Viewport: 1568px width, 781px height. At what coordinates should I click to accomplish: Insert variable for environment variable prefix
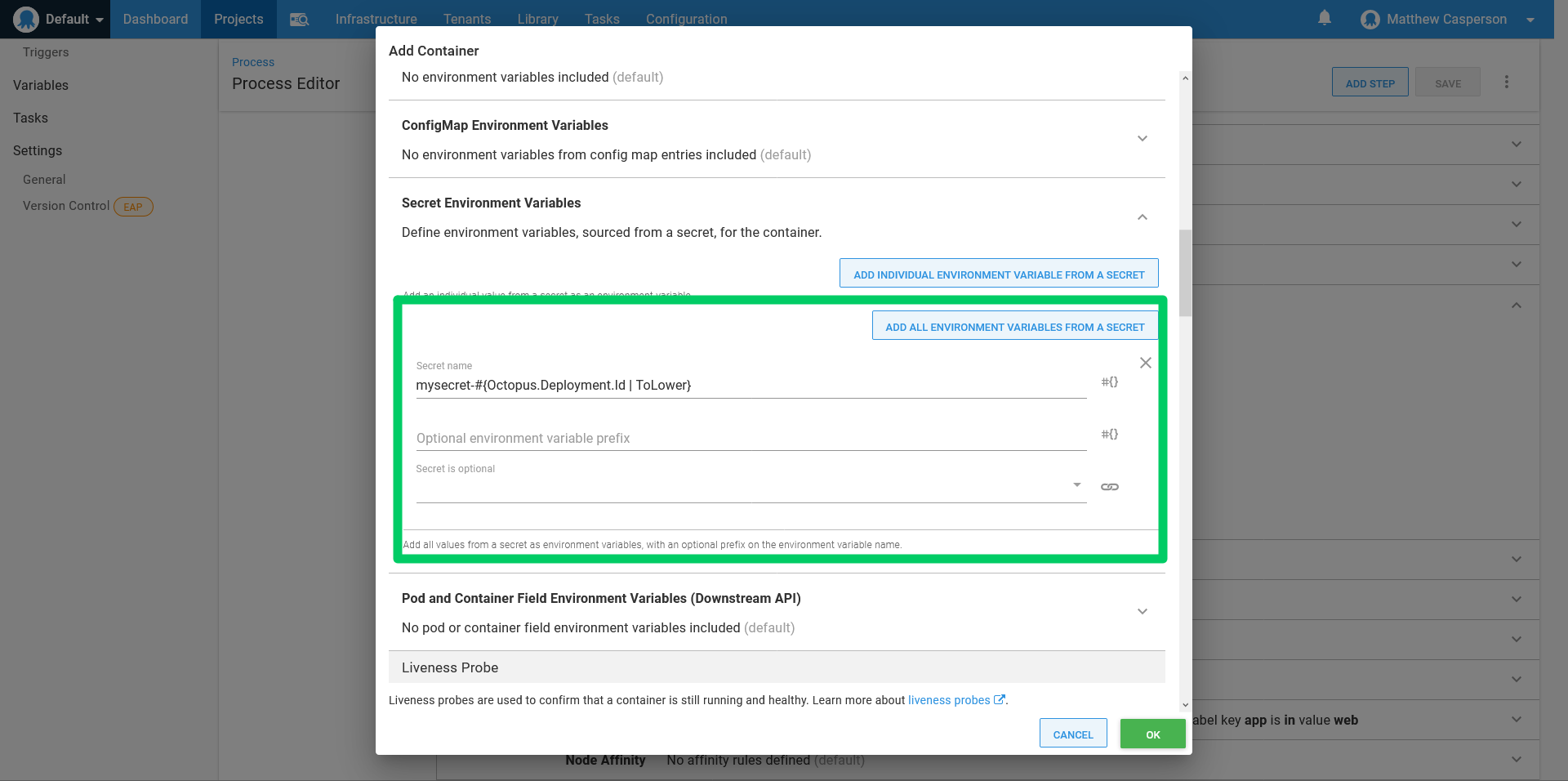click(1109, 435)
